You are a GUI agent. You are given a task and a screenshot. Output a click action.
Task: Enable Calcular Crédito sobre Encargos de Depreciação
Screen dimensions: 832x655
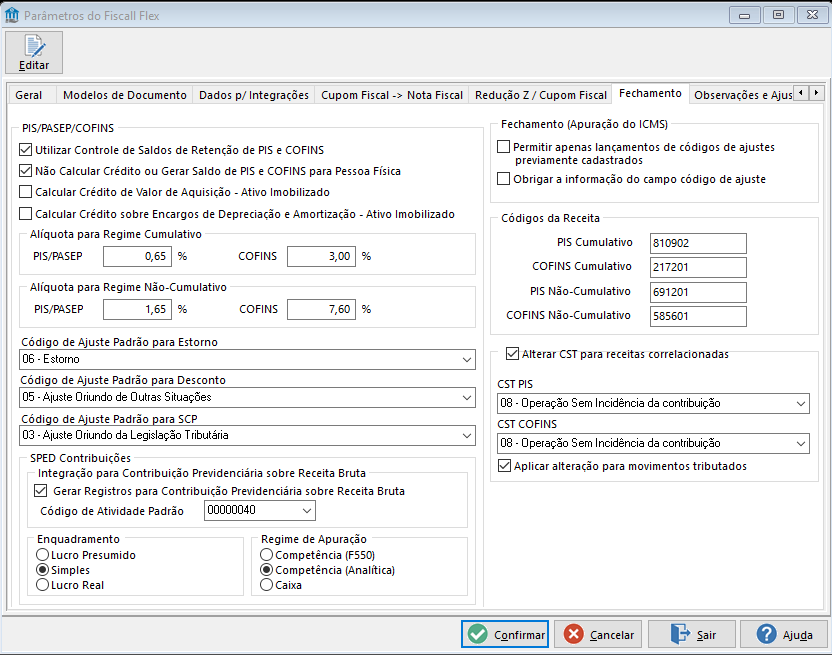pyautogui.click(x=25, y=213)
